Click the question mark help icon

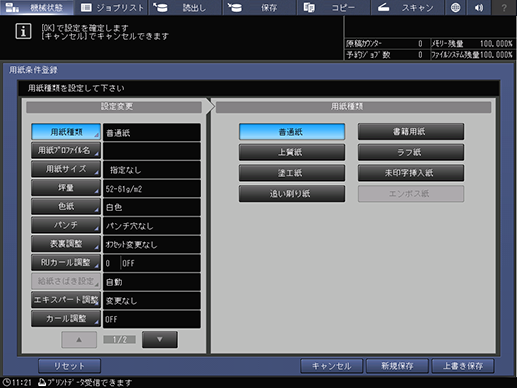coord(504,7)
